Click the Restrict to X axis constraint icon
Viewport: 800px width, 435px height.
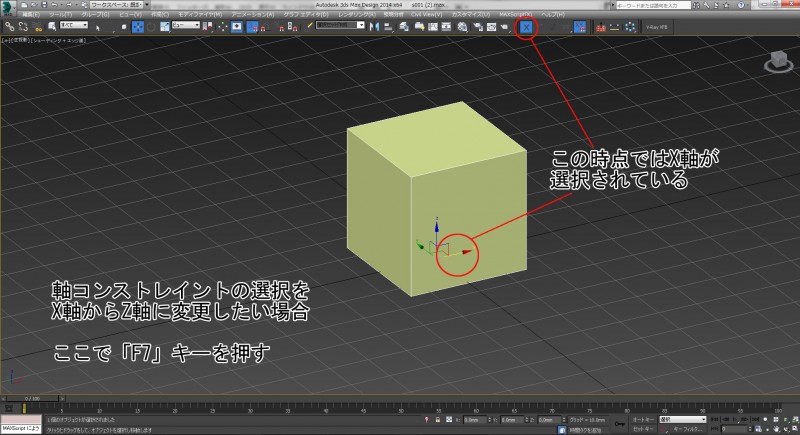[x=527, y=27]
